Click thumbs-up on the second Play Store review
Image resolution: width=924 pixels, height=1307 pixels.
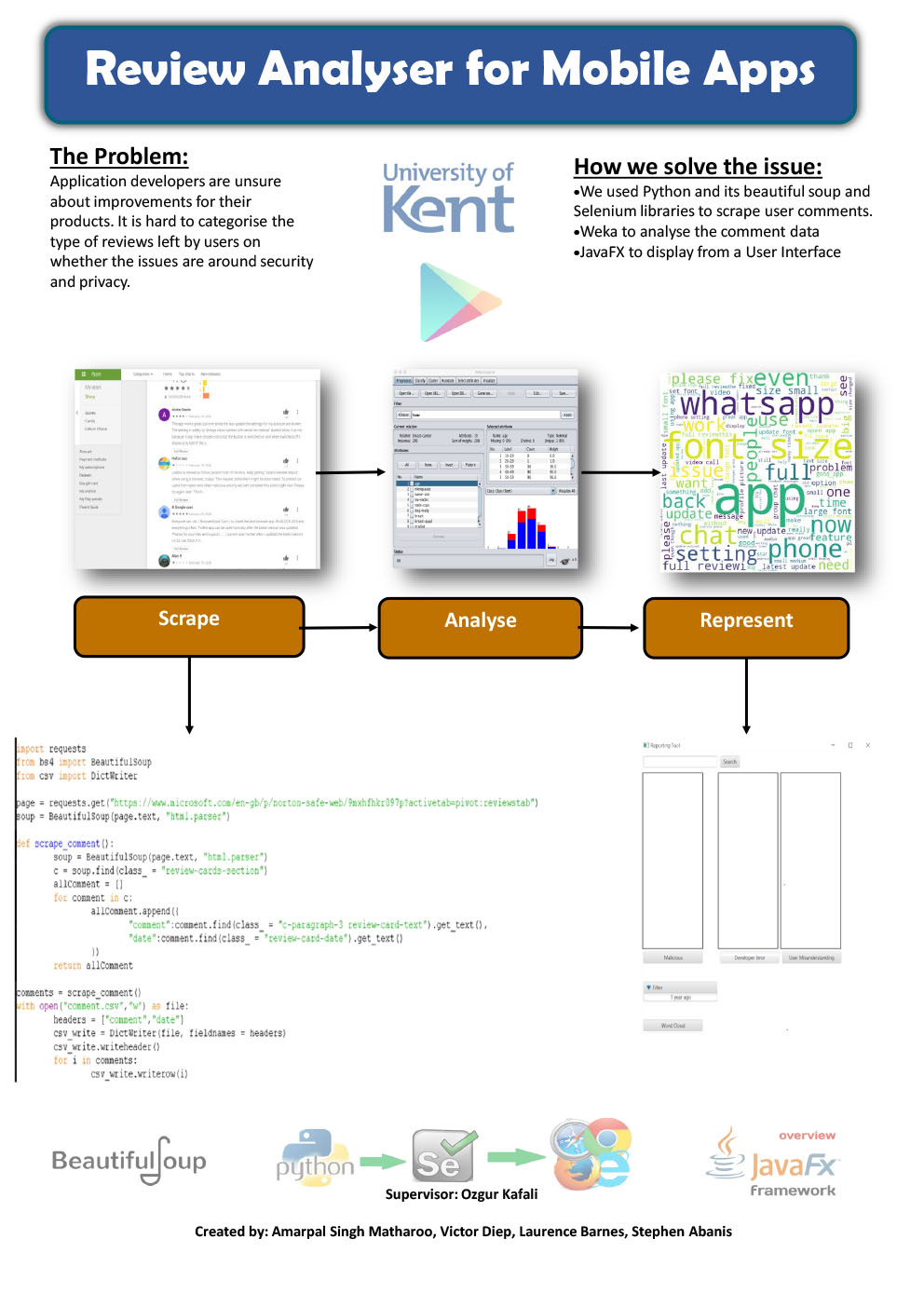click(286, 460)
